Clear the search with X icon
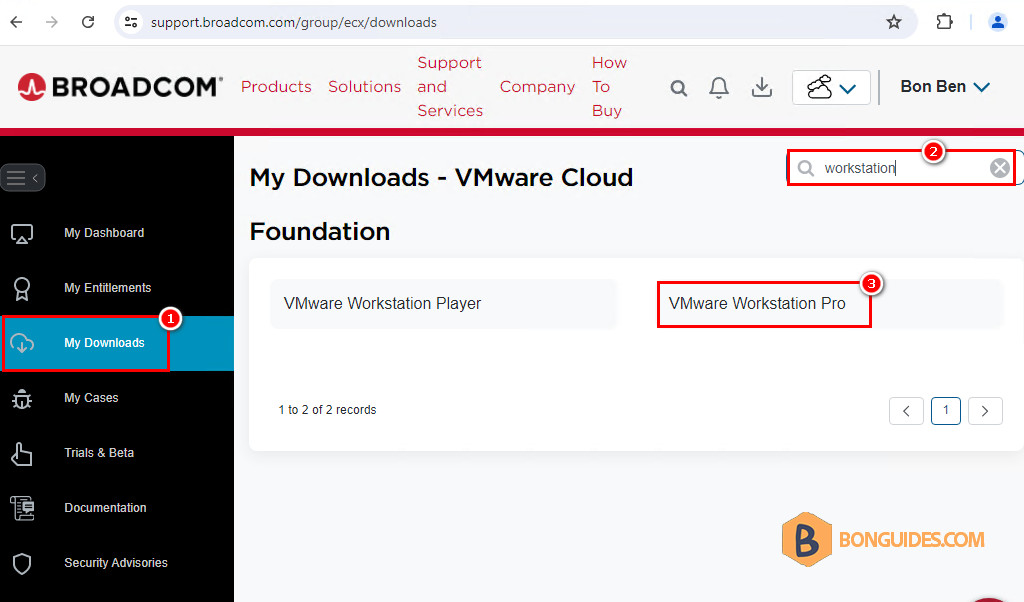The height and width of the screenshot is (602, 1024). click(999, 168)
